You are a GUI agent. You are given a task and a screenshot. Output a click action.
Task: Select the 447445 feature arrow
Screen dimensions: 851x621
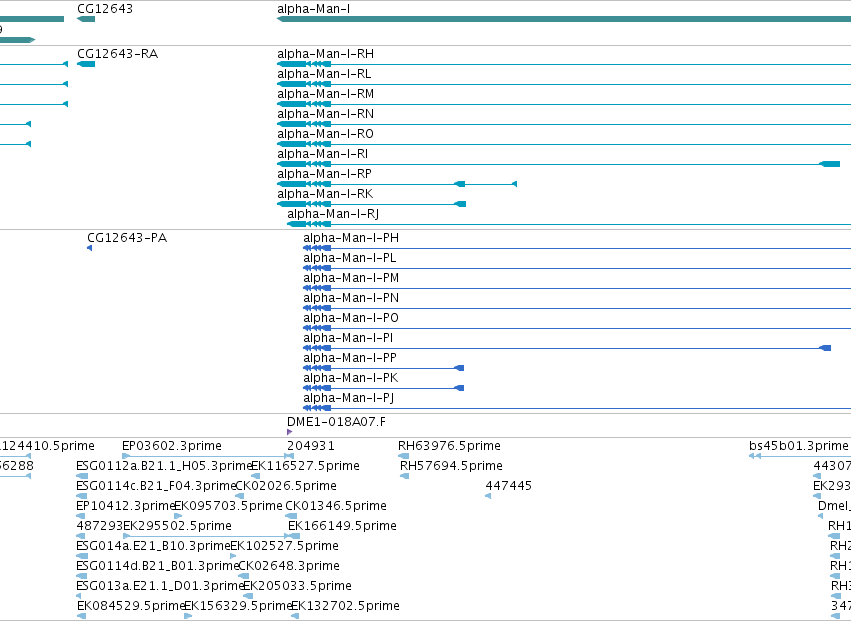488,496
